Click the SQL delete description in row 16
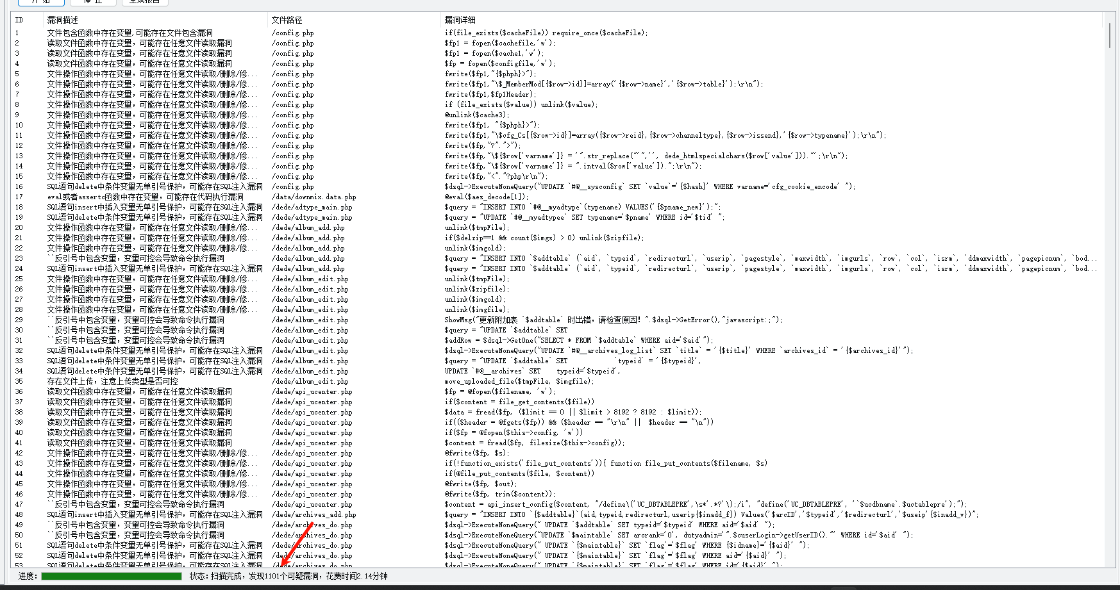This screenshot has height=590, width=1120. point(154,186)
